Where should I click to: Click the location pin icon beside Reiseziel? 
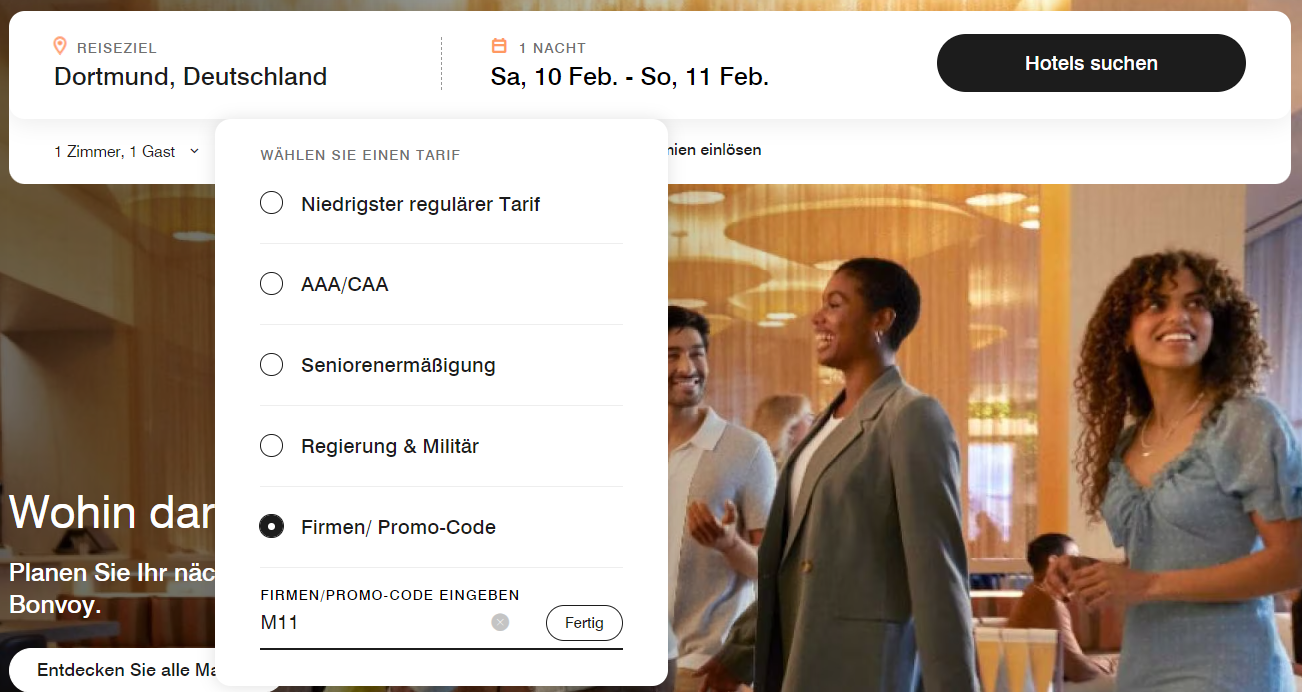click(x=60, y=46)
